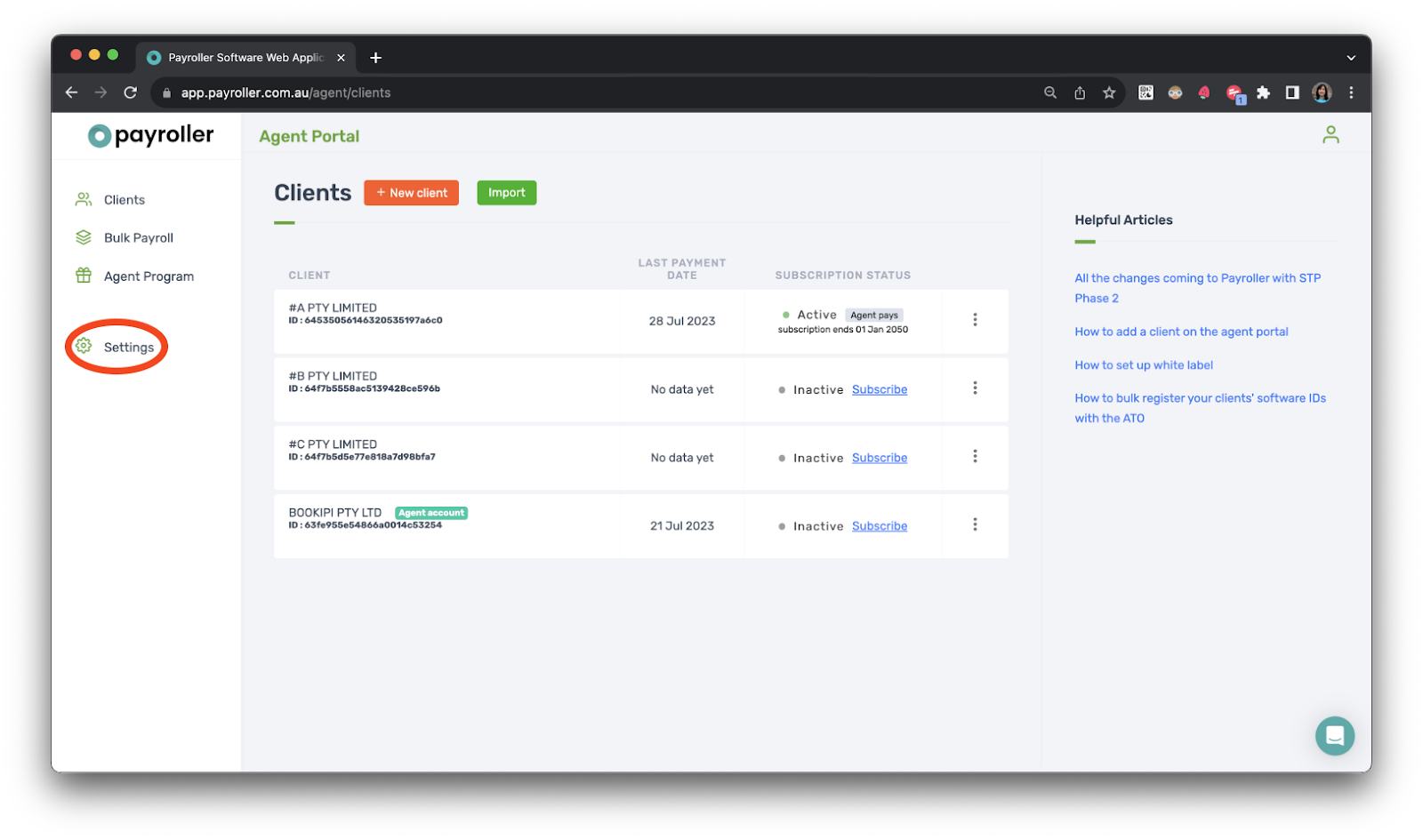Screen dimensions: 1423x840
Task: Click the QR code extension icon
Action: (x=1146, y=92)
